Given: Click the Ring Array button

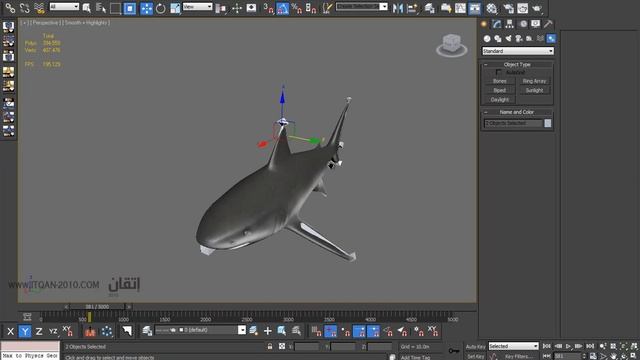Looking at the screenshot, I should pos(534,81).
